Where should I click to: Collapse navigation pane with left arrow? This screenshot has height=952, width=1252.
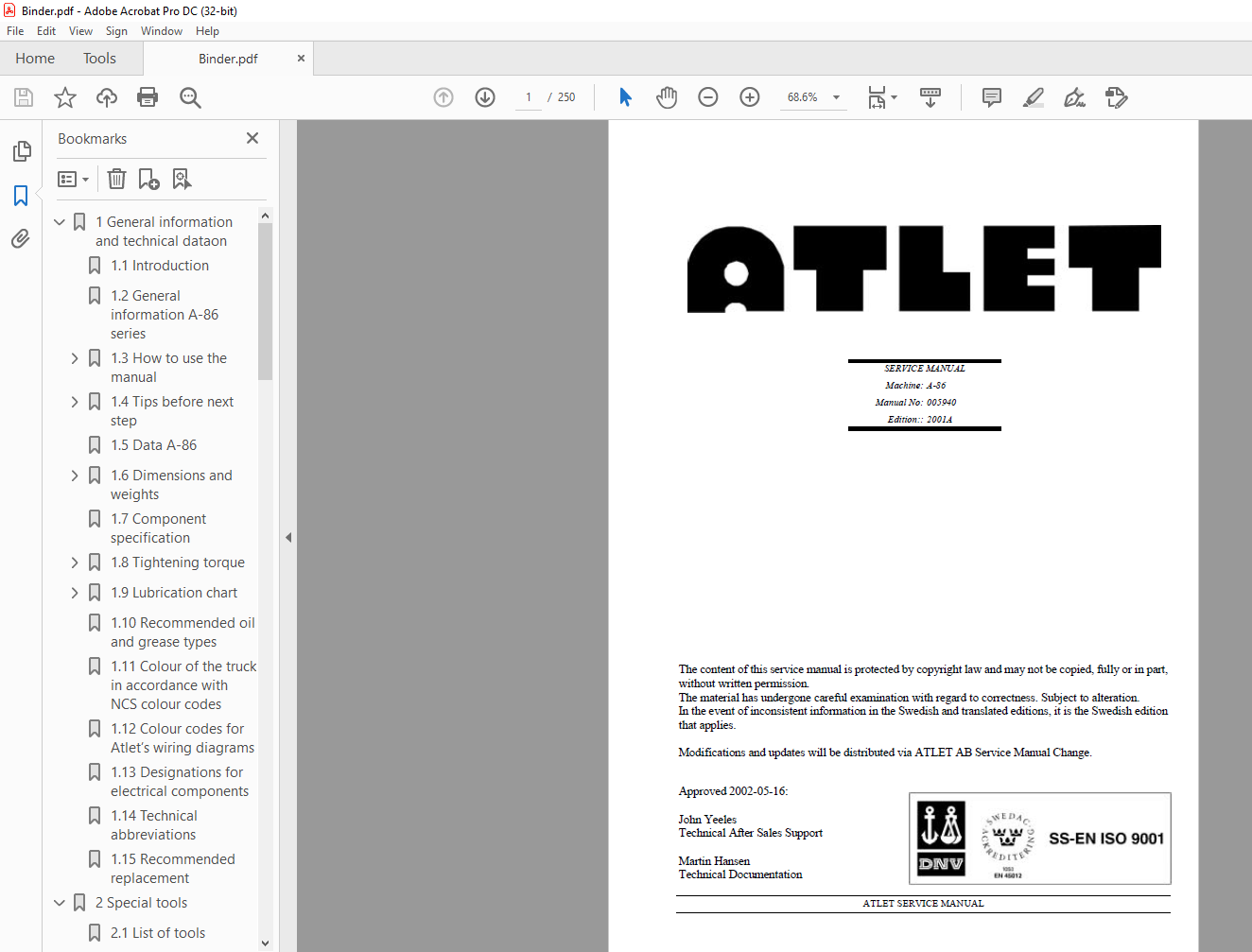pos(288,537)
